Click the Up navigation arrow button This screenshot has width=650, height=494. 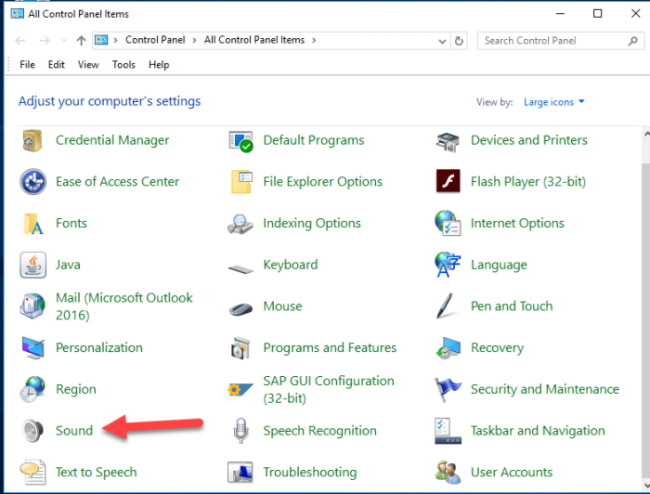click(x=80, y=41)
